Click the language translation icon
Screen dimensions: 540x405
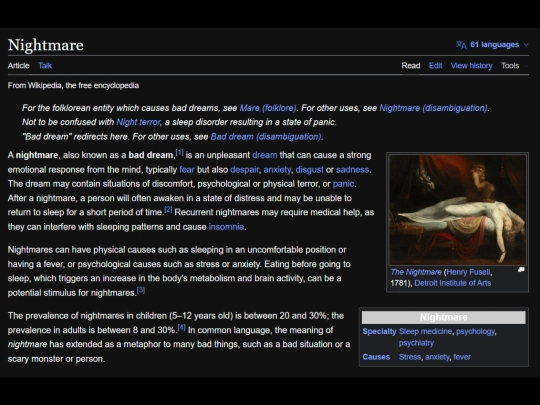pos(461,45)
